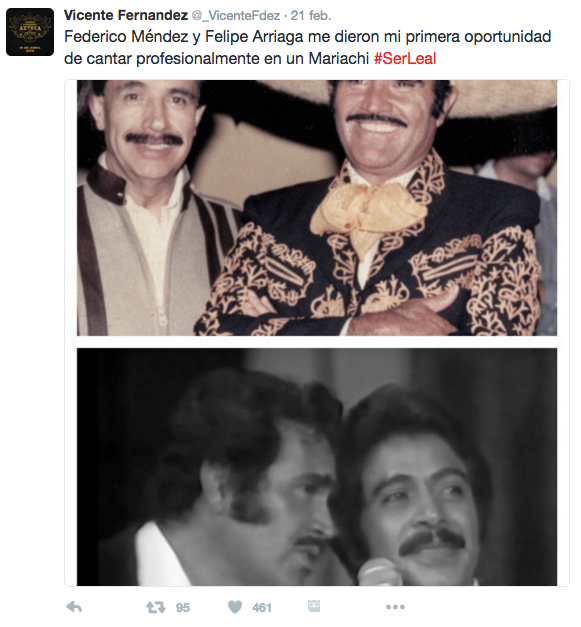
Task: Open the Vicente Fernandez profile name
Action: pos(126,15)
